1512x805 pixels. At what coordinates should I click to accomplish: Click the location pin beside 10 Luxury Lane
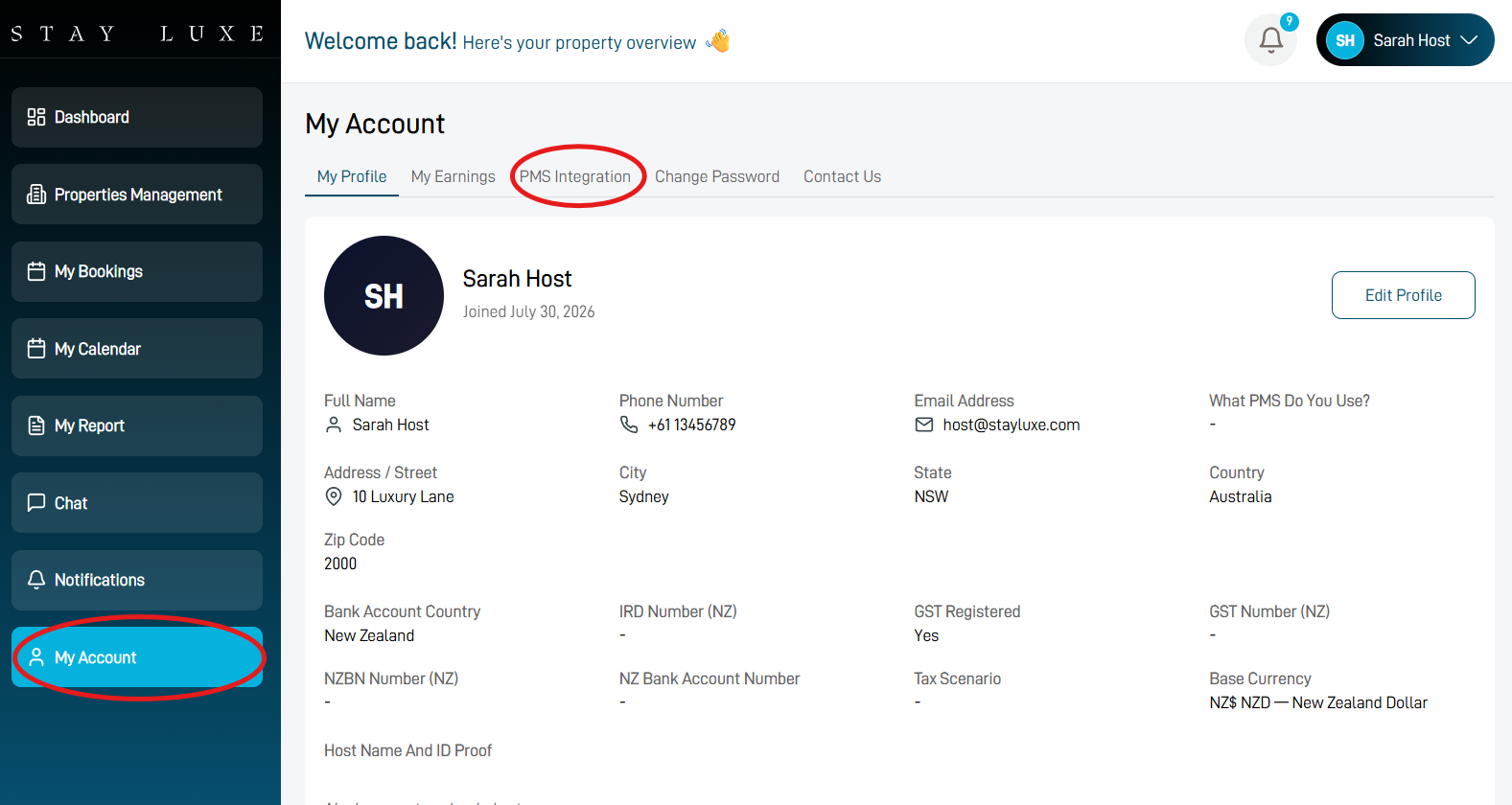tap(334, 496)
